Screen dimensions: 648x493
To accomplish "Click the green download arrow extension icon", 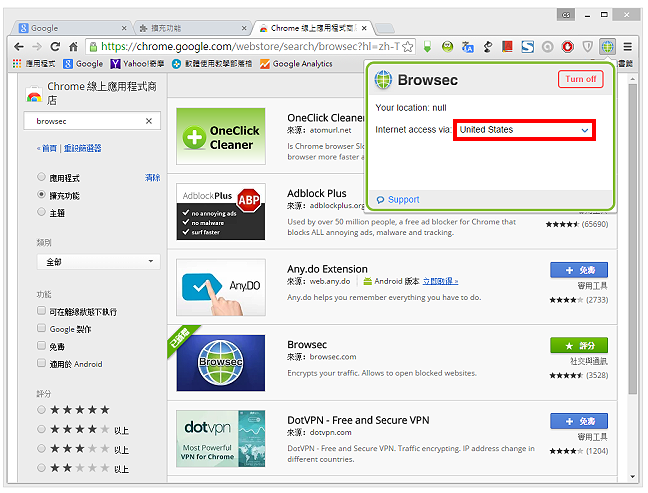I will point(427,47).
